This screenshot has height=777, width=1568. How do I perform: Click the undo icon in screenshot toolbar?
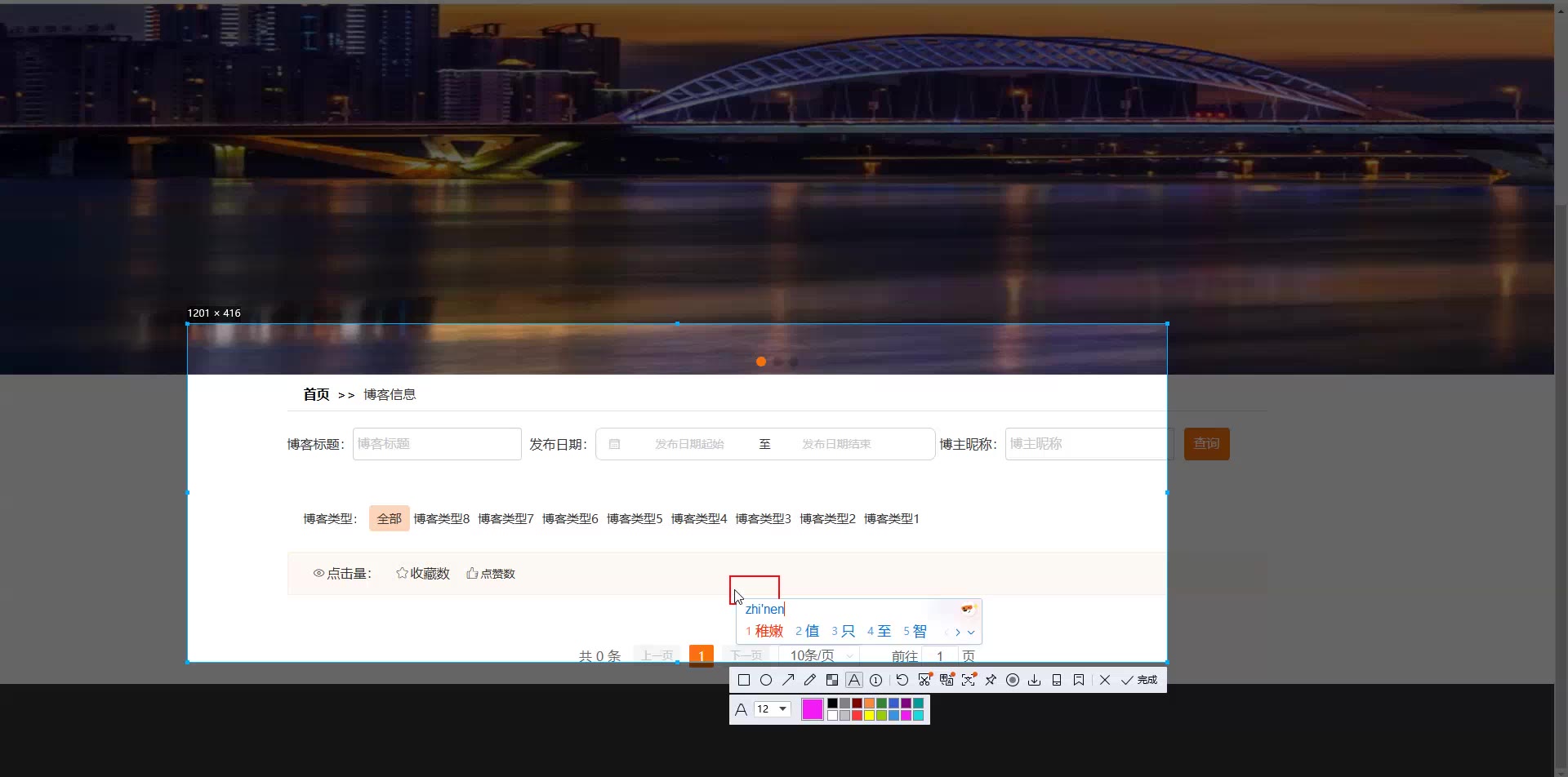pos(902,680)
